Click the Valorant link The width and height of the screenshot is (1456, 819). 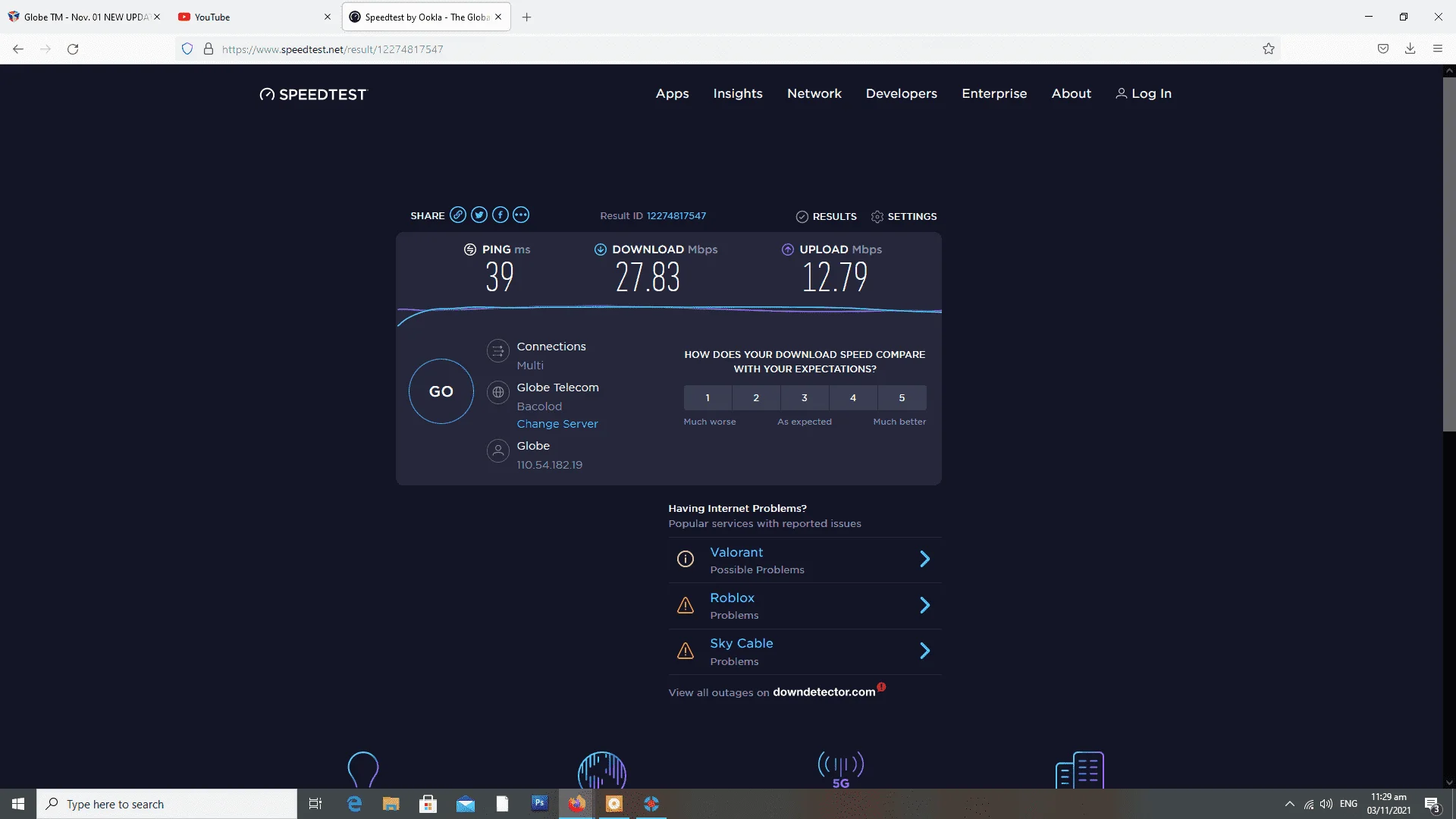pyautogui.click(x=736, y=553)
